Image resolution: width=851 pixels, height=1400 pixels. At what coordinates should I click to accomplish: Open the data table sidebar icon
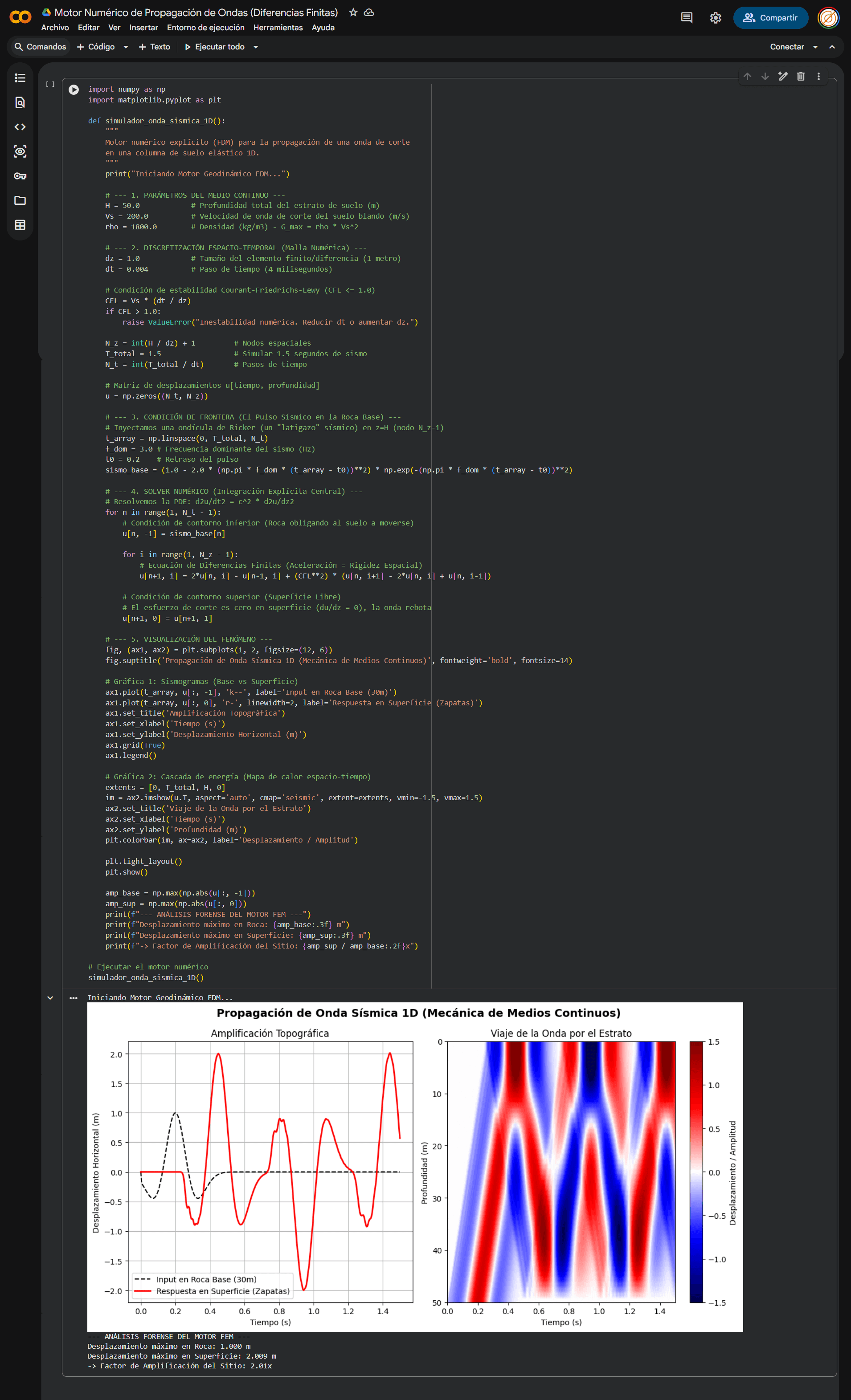20,225
